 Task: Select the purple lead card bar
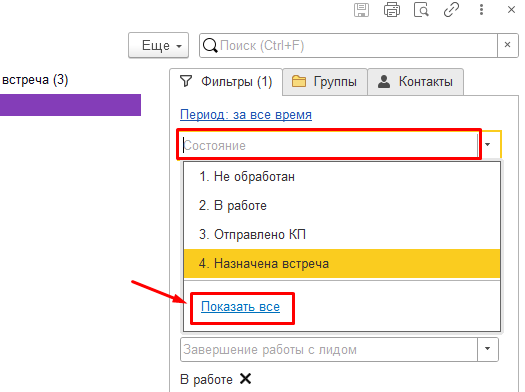point(70,105)
